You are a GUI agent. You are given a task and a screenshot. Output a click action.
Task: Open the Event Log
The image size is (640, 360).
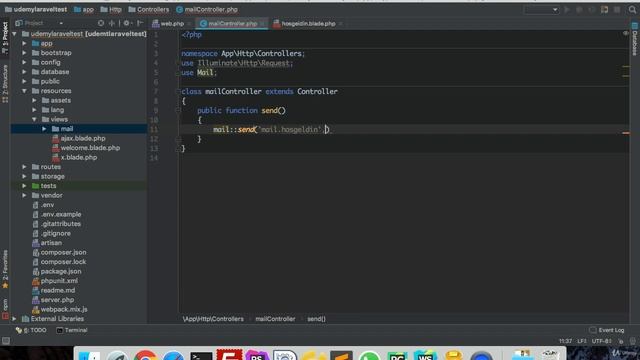coord(607,330)
